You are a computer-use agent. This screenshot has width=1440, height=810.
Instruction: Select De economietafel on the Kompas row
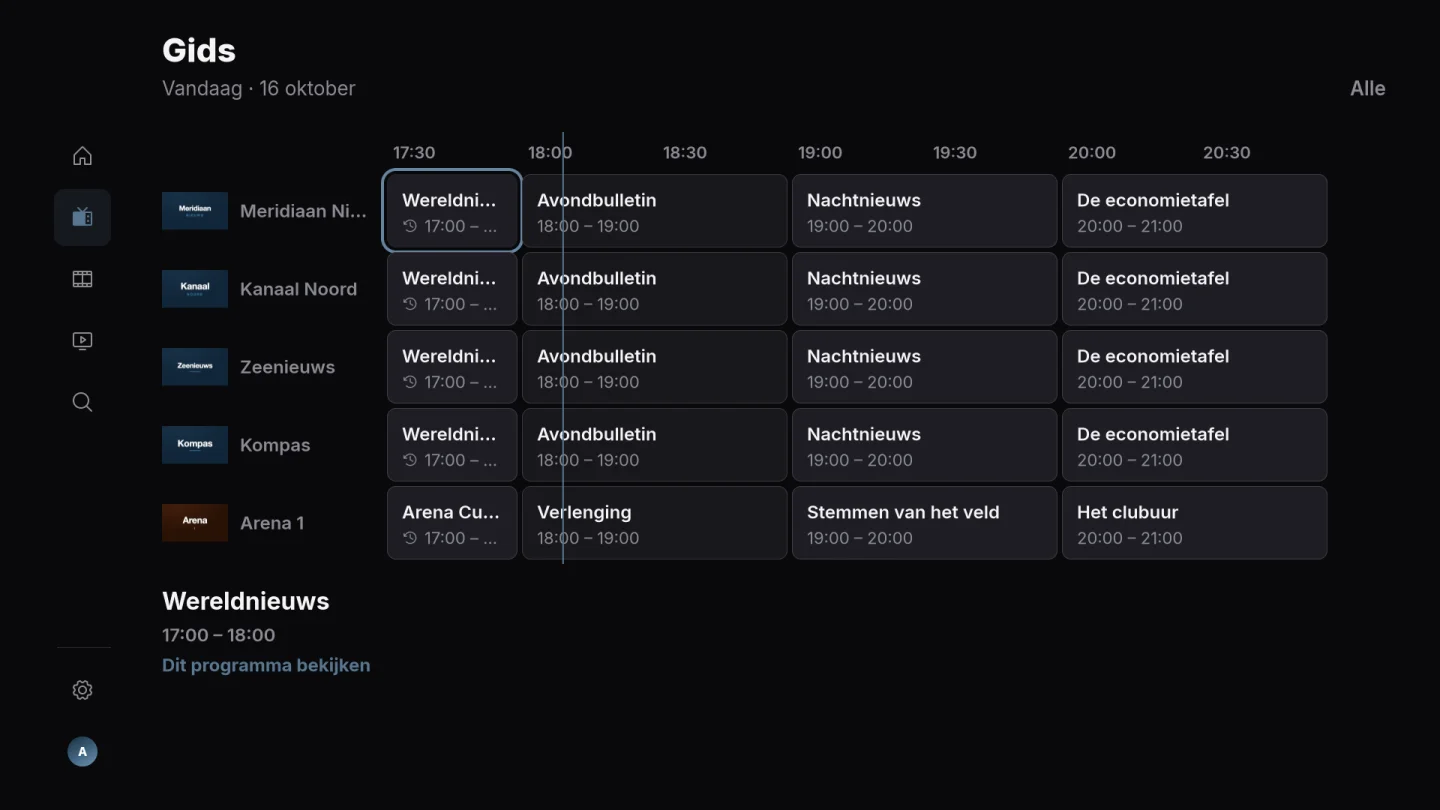click(x=1195, y=445)
